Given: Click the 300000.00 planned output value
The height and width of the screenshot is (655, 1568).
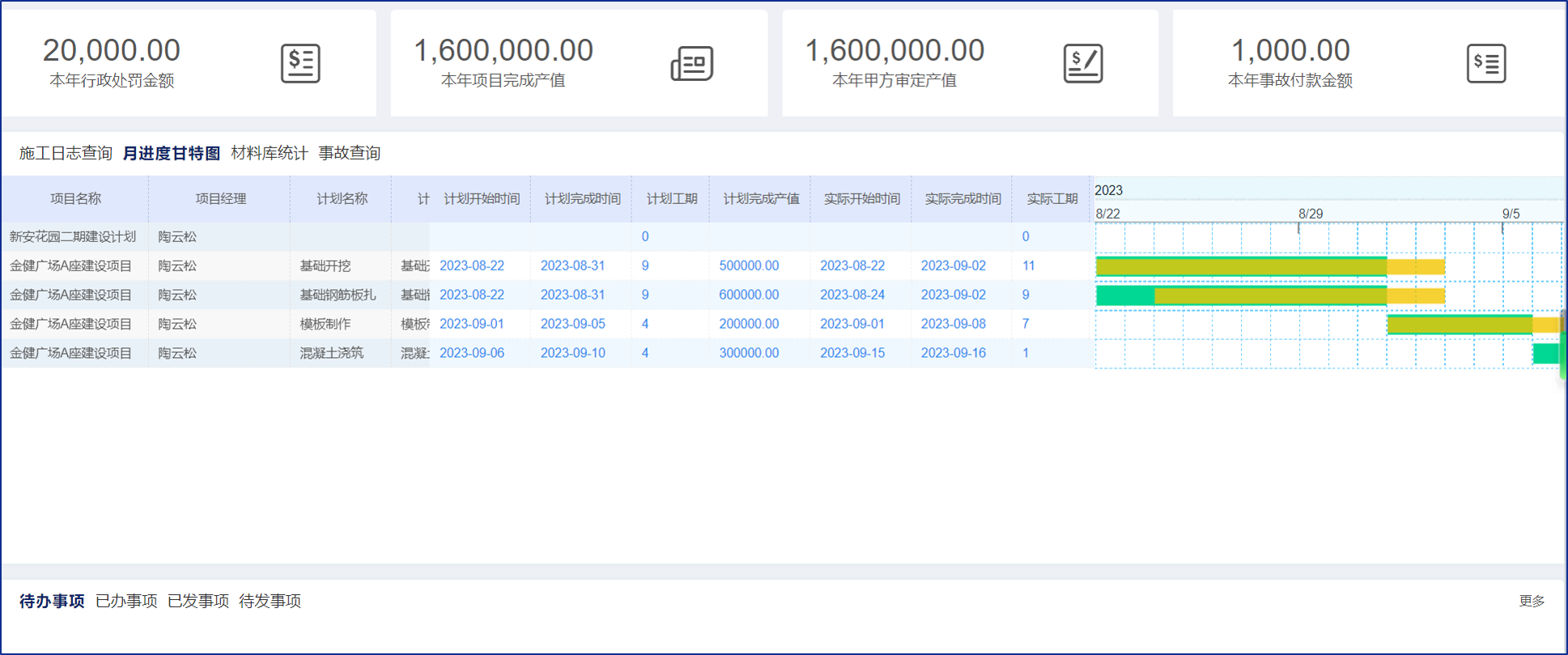Looking at the screenshot, I should point(749,353).
